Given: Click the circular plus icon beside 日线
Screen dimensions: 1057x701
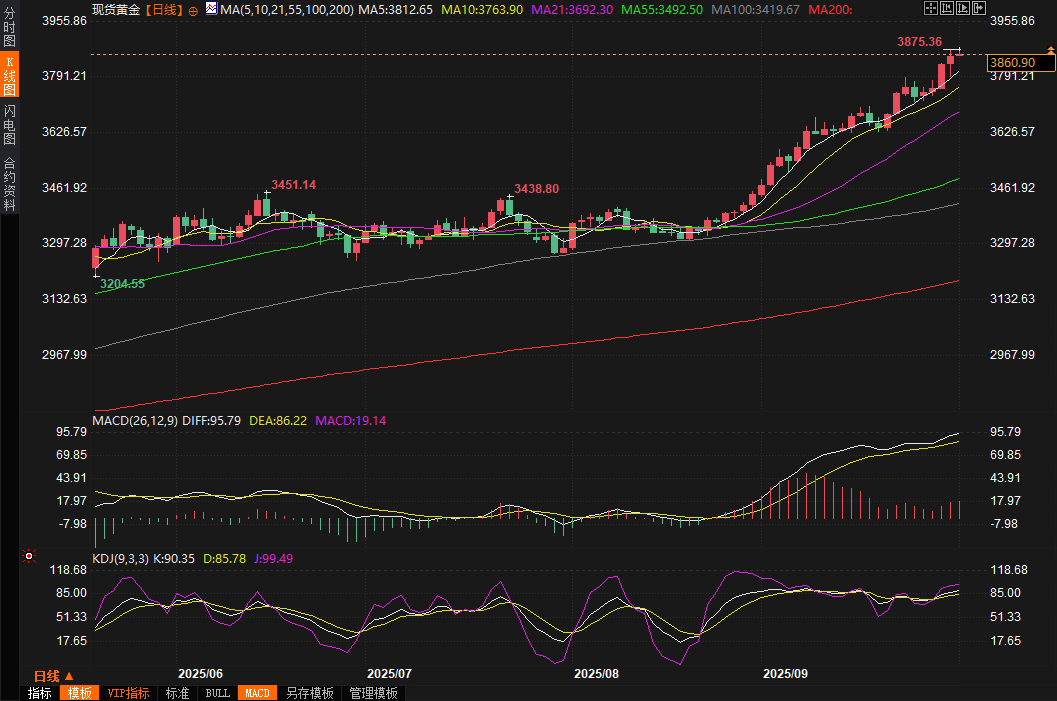Looking at the screenshot, I should (x=193, y=9).
